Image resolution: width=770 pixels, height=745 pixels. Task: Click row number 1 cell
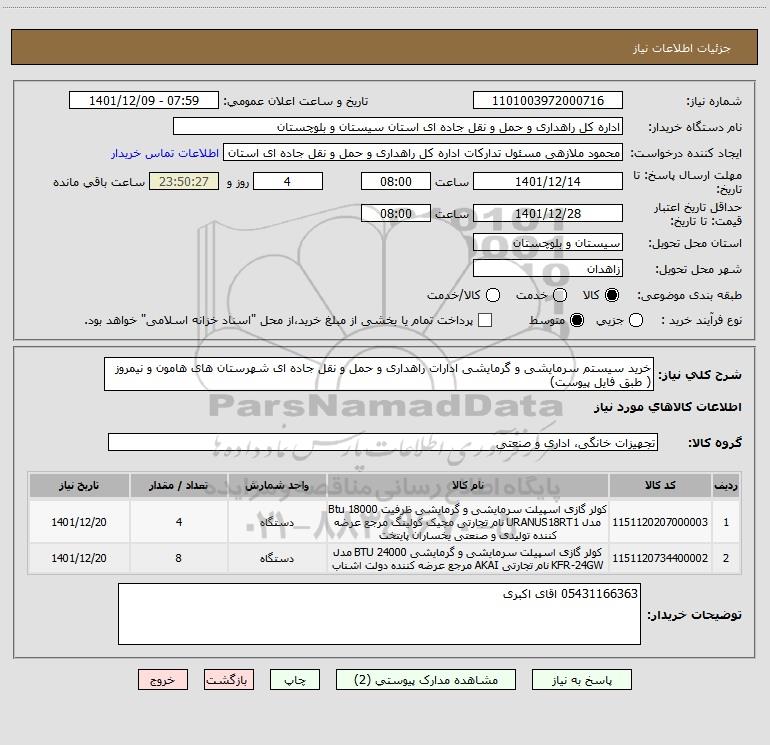tap(726, 522)
